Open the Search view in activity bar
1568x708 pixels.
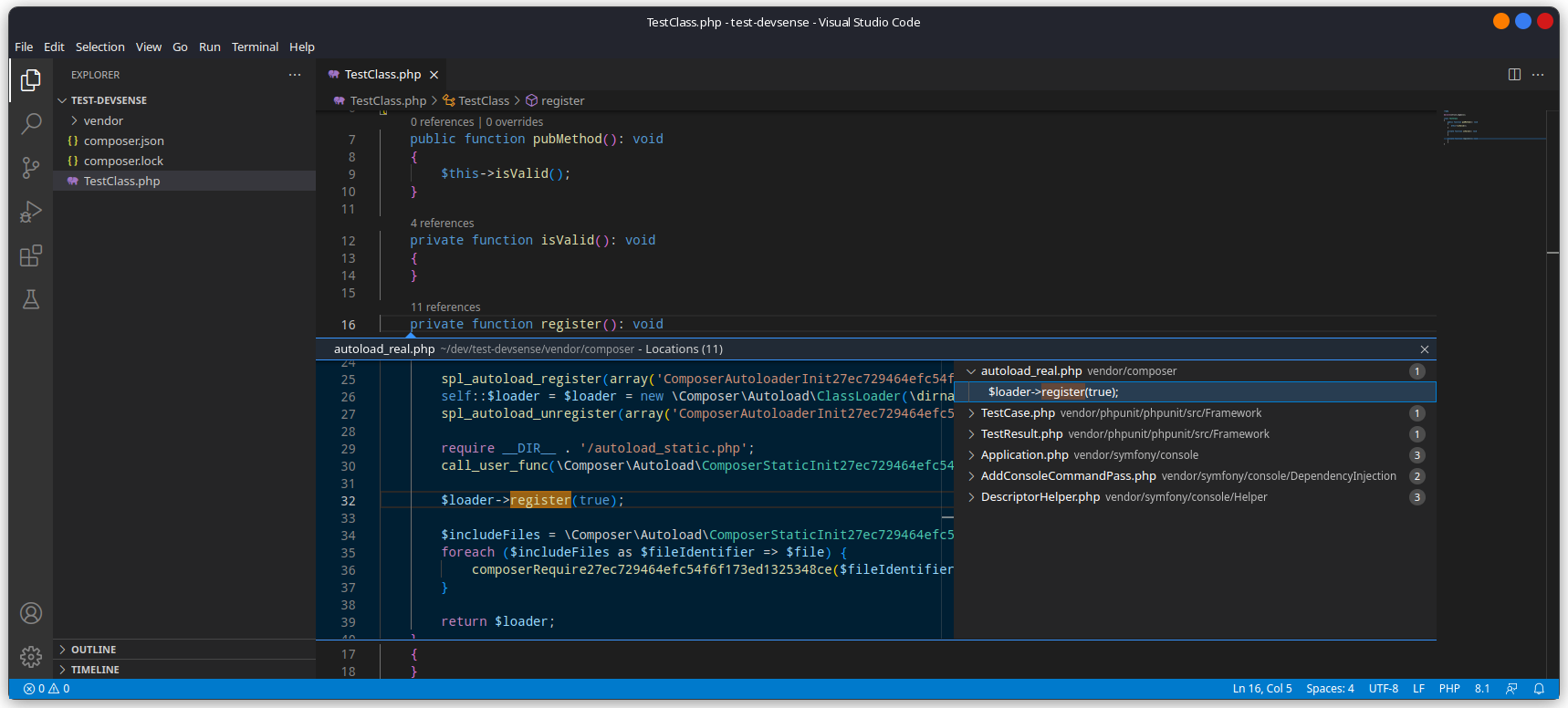tap(31, 123)
